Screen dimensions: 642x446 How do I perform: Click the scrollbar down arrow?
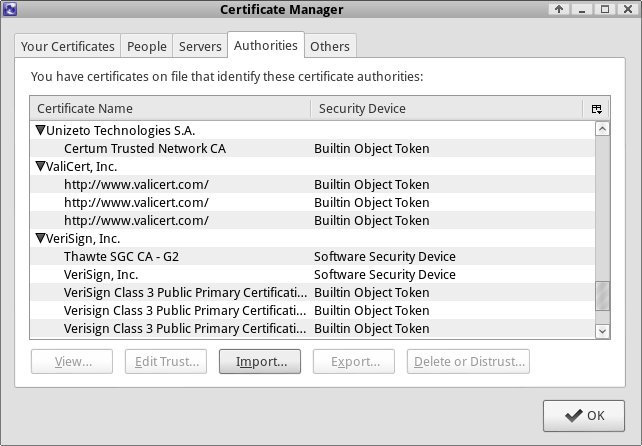[602, 331]
